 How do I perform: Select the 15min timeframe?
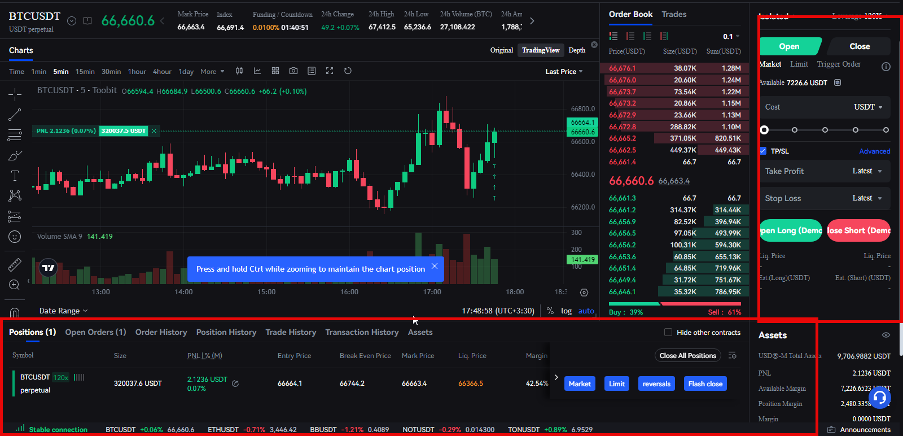(x=85, y=72)
